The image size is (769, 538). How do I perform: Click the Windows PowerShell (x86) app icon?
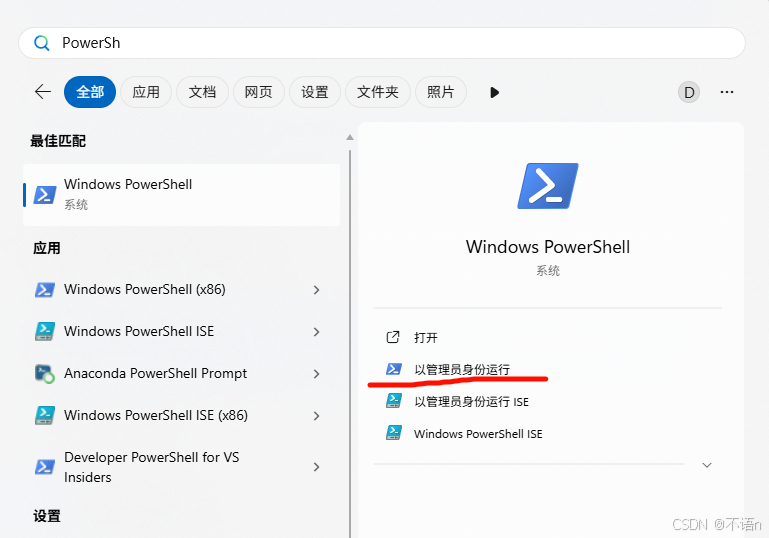point(45,289)
